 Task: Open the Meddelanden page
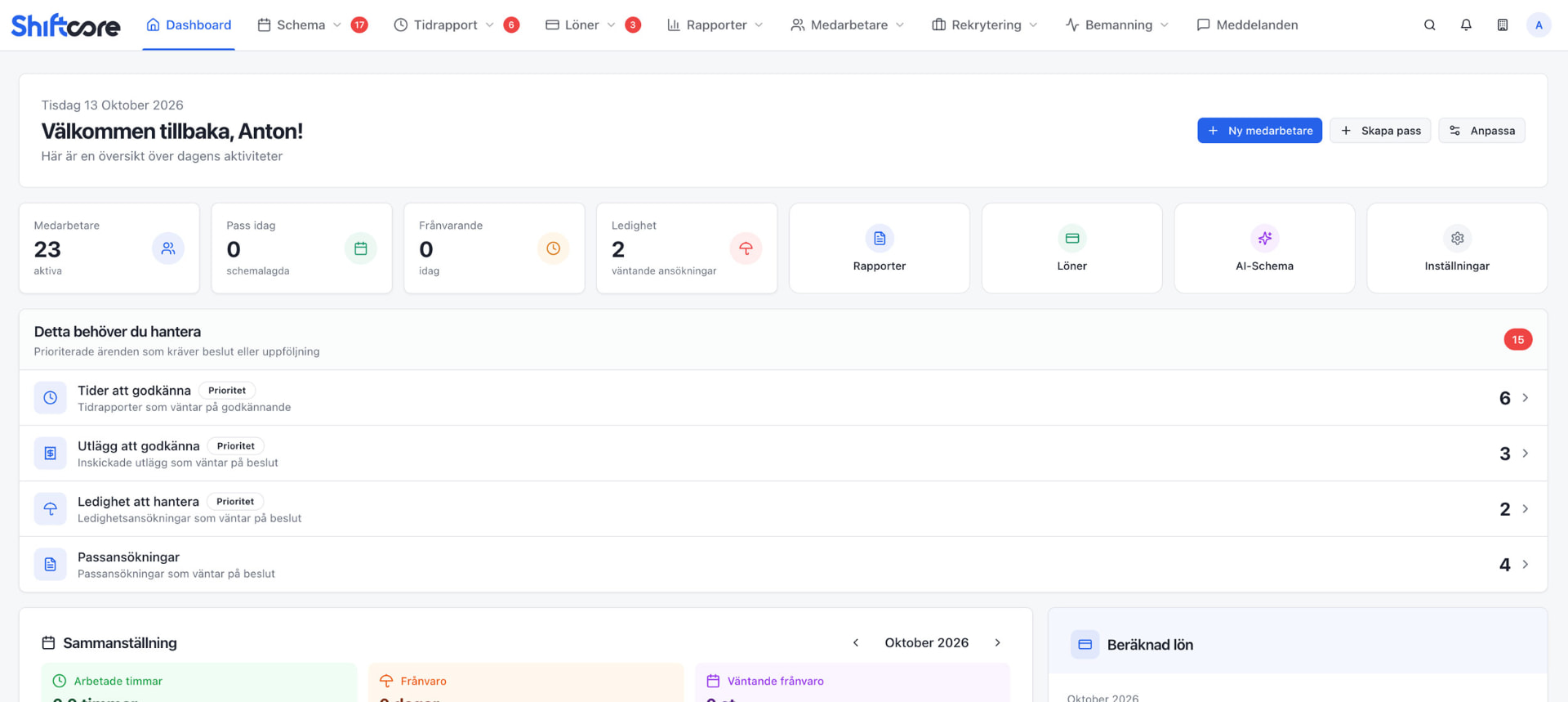click(1247, 25)
